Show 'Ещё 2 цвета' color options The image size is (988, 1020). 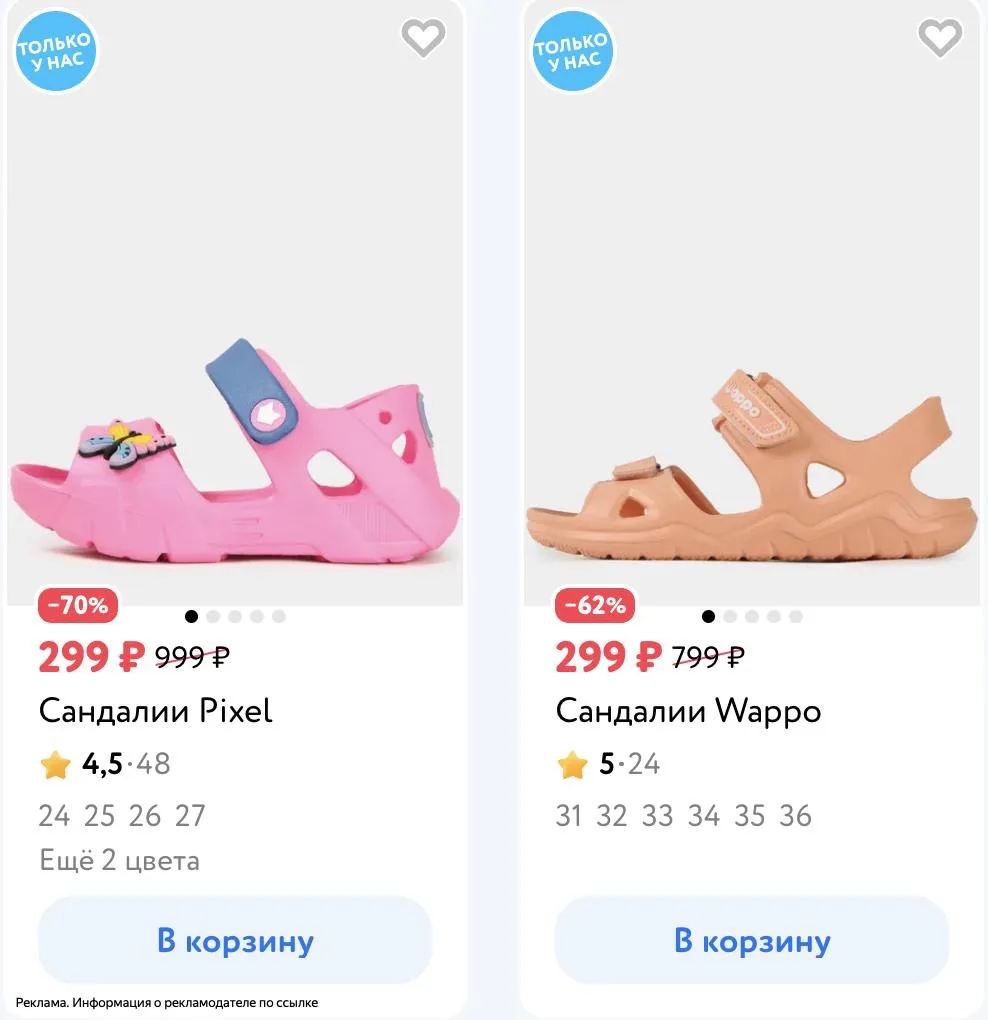point(120,860)
